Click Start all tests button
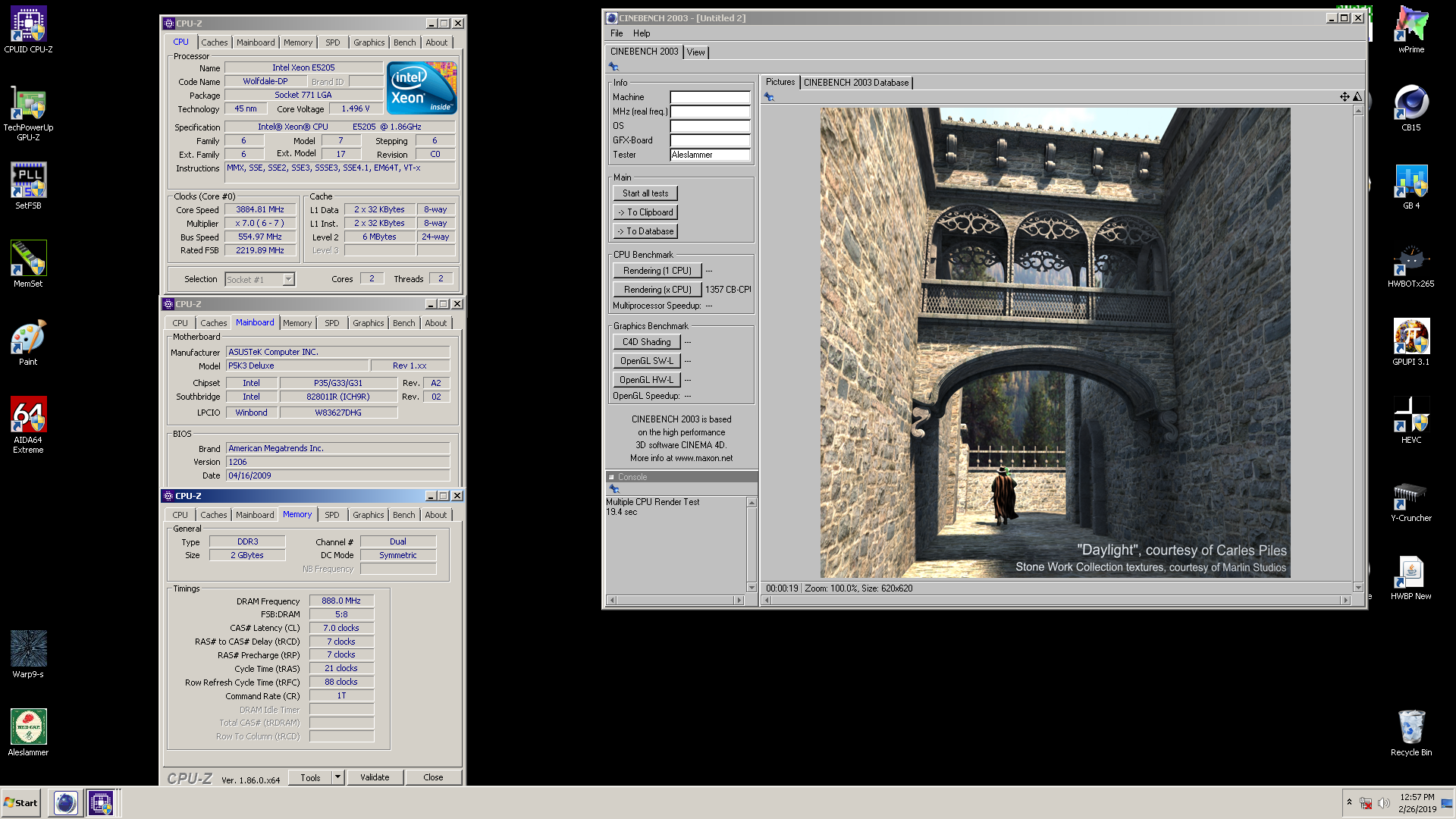This screenshot has height=819, width=1456. point(645,193)
